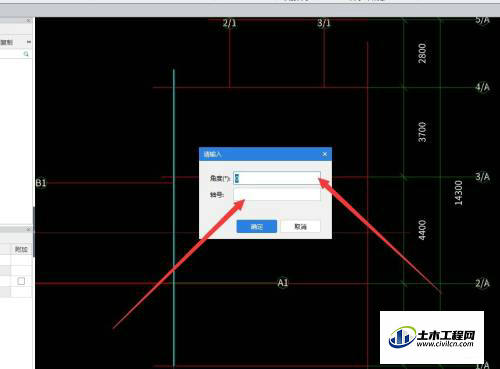Click axis label 3/A on the drawing

482,177
